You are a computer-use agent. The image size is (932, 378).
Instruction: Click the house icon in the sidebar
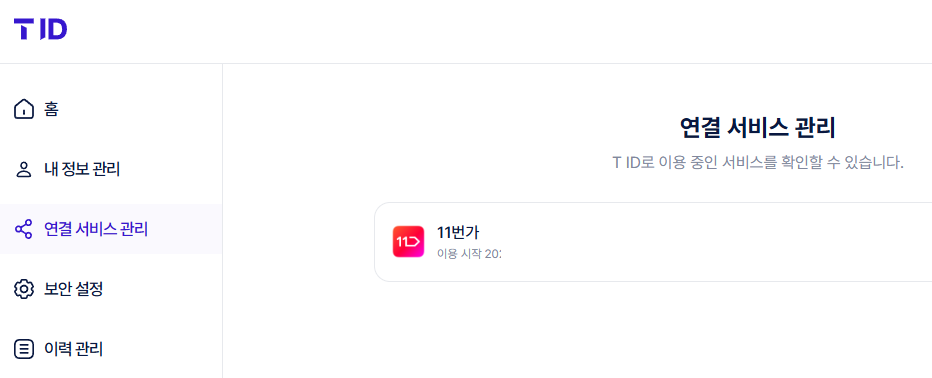click(x=24, y=110)
